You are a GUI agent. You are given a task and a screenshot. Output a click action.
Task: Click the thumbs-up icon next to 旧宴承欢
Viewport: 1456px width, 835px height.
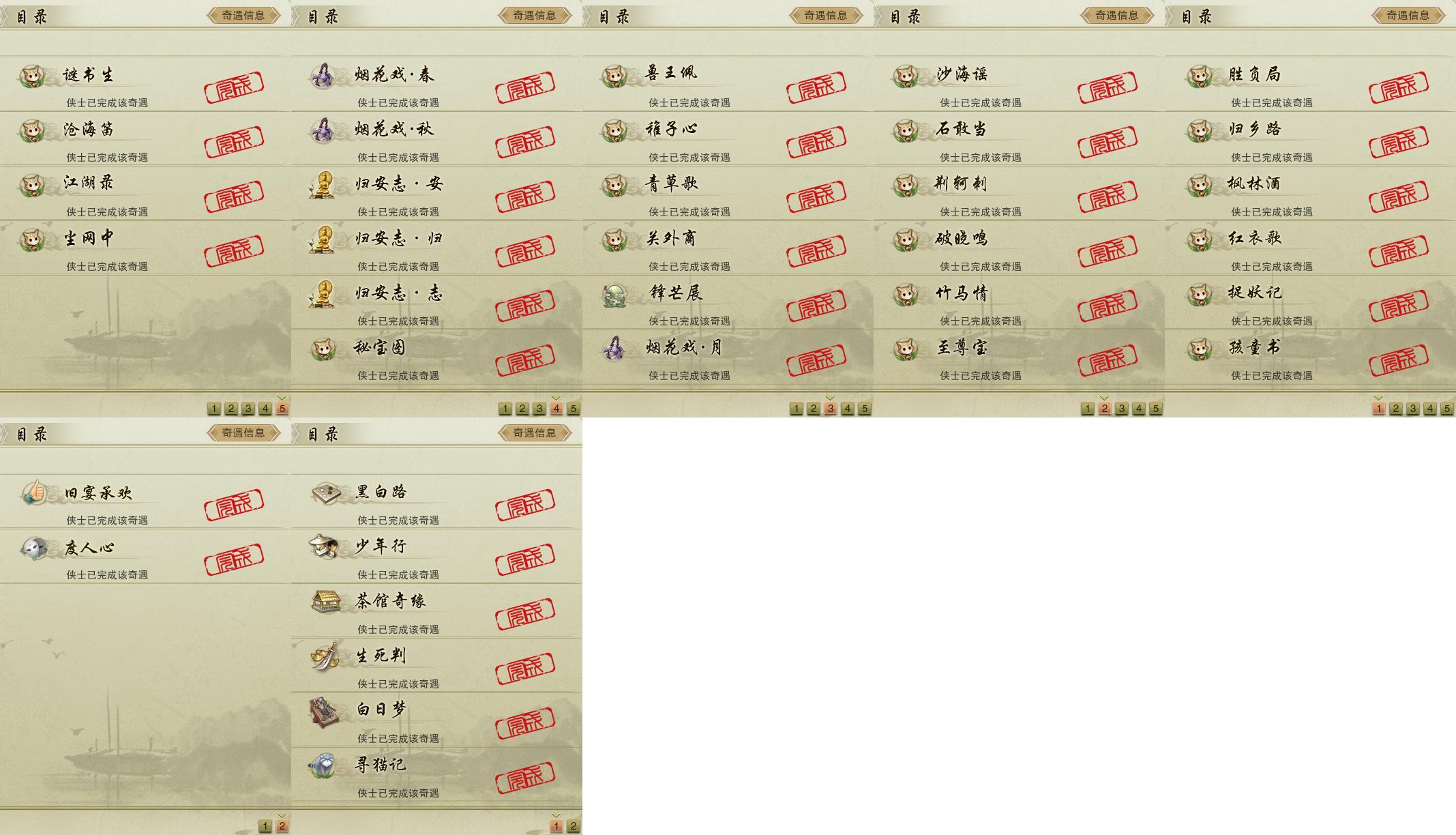pos(33,493)
